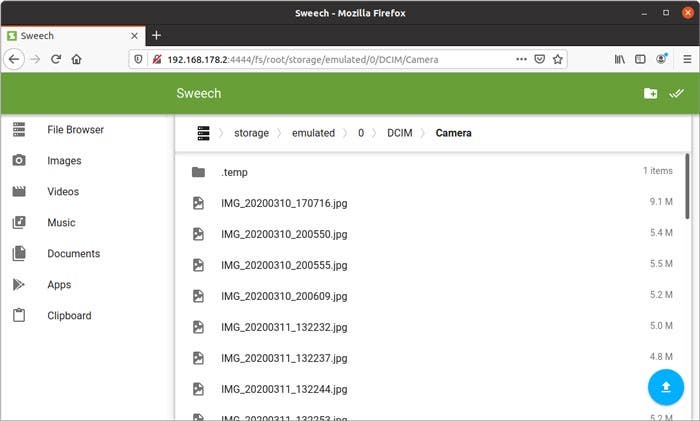
Task: Click the File Browser storage icon in sidebar
Action: (19, 129)
